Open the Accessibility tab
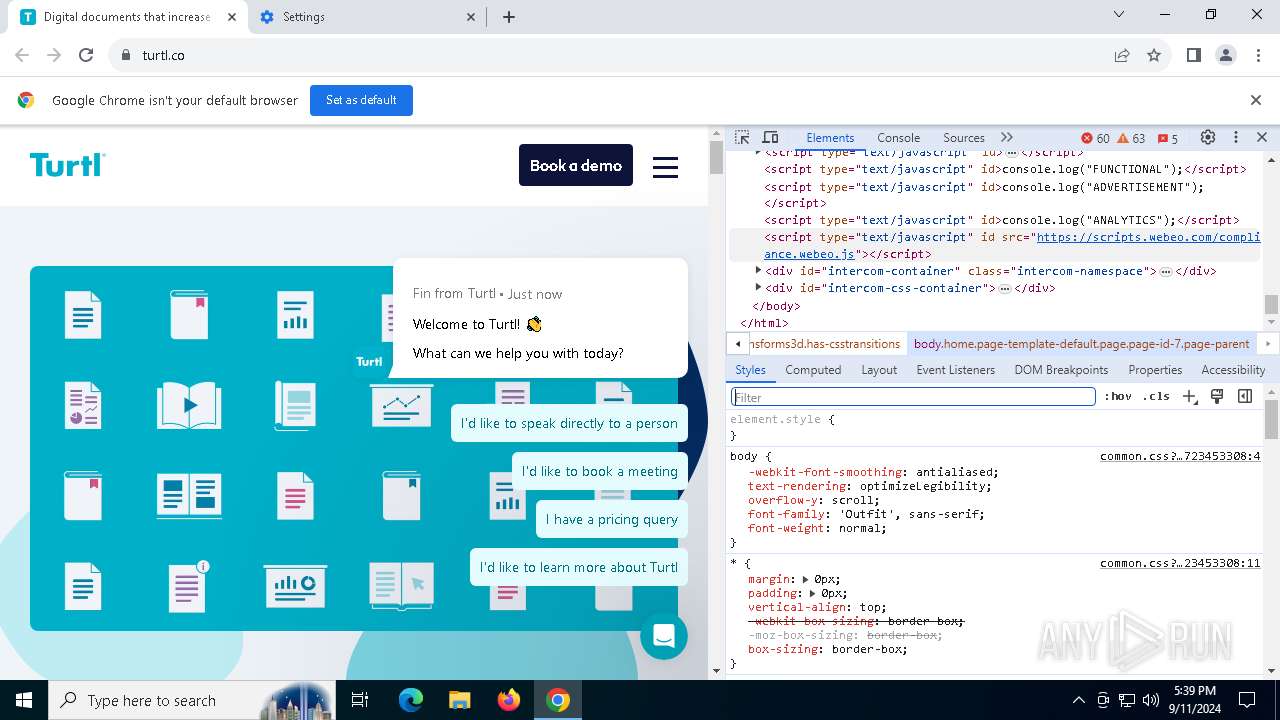This screenshot has height=720, width=1280. (x=1233, y=370)
